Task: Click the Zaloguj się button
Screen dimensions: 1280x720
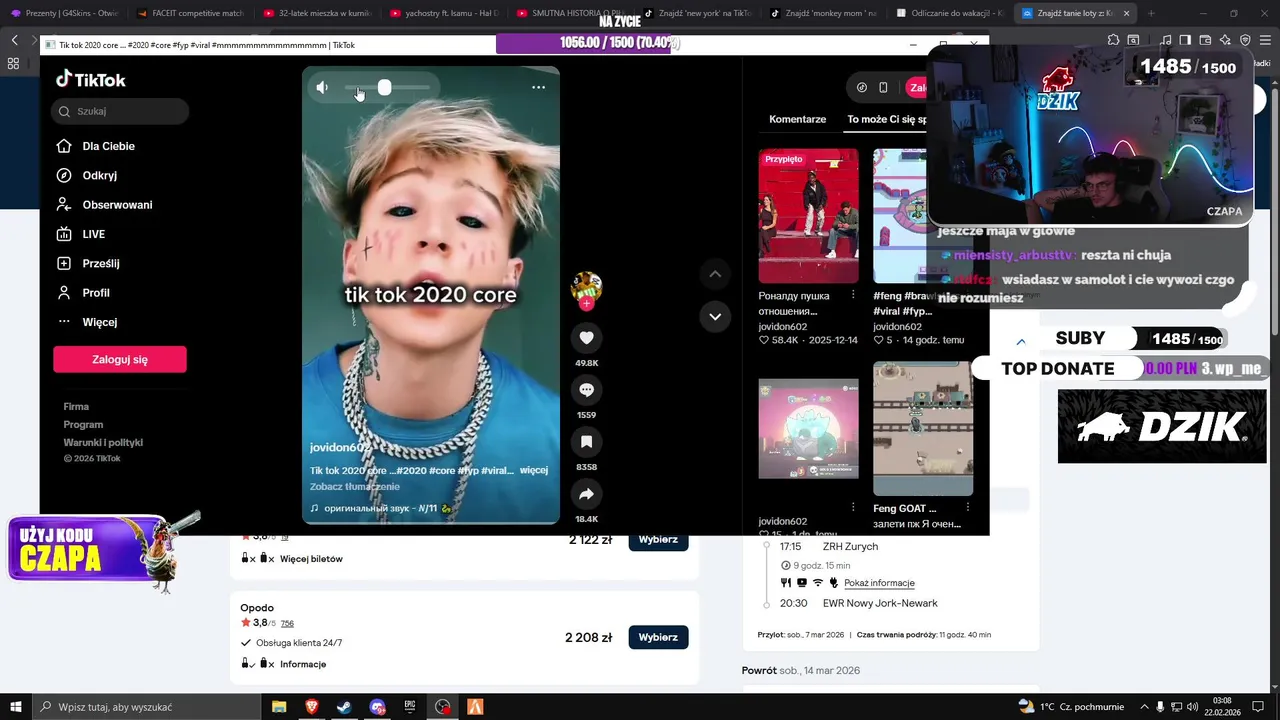Action: [x=120, y=359]
